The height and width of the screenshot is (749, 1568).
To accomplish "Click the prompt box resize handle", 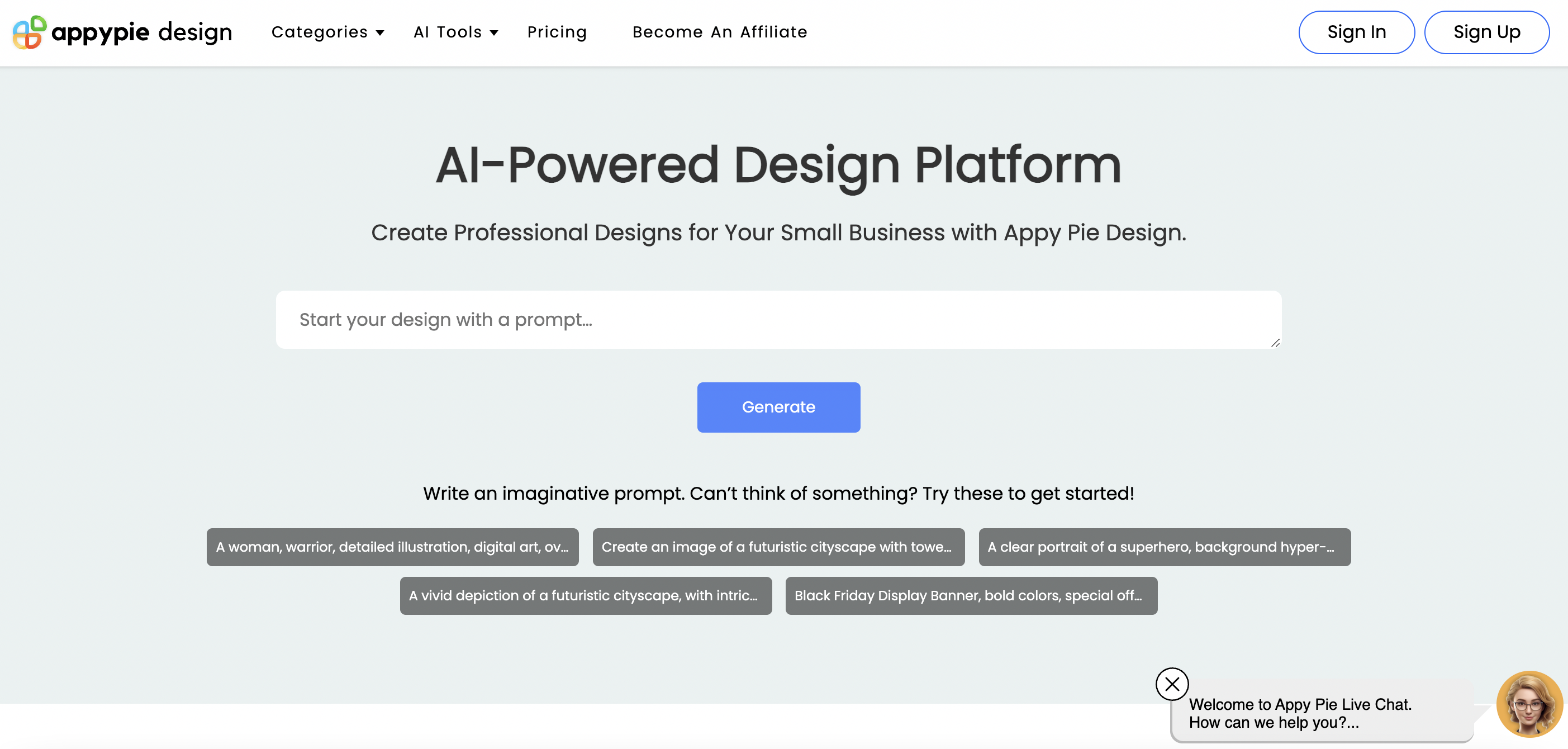I will (1275, 343).
